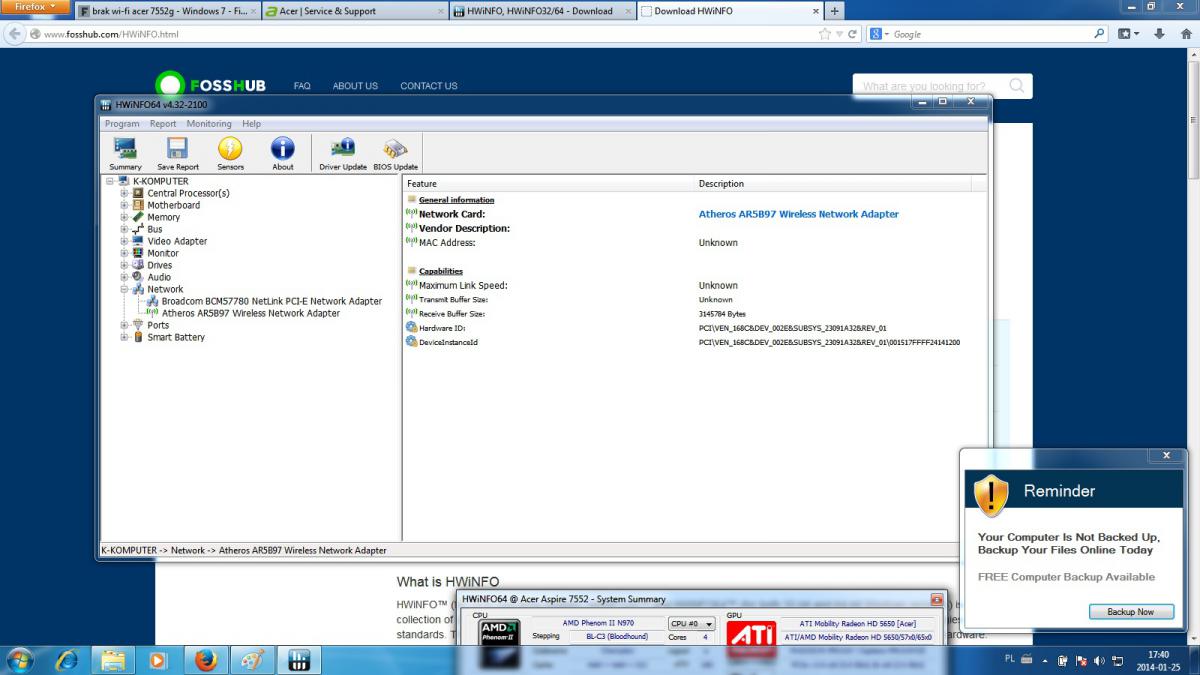Open Internet Explorer from the taskbar
The image size is (1200, 675).
tap(67, 660)
